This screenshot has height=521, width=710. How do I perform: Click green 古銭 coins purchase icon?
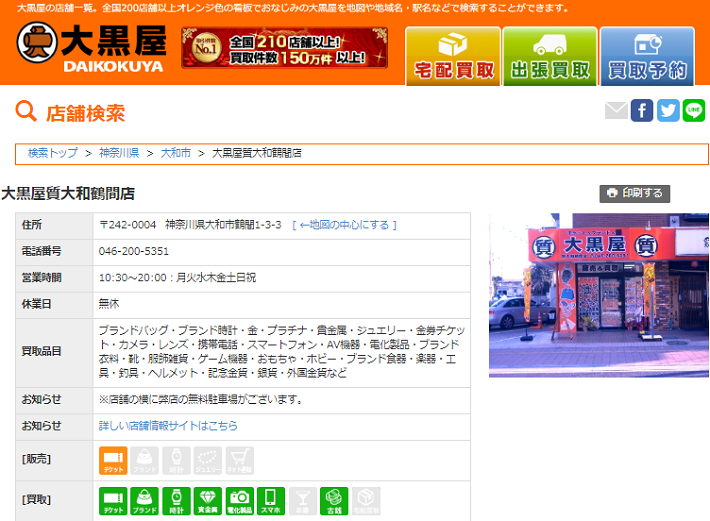pyautogui.click(x=334, y=501)
